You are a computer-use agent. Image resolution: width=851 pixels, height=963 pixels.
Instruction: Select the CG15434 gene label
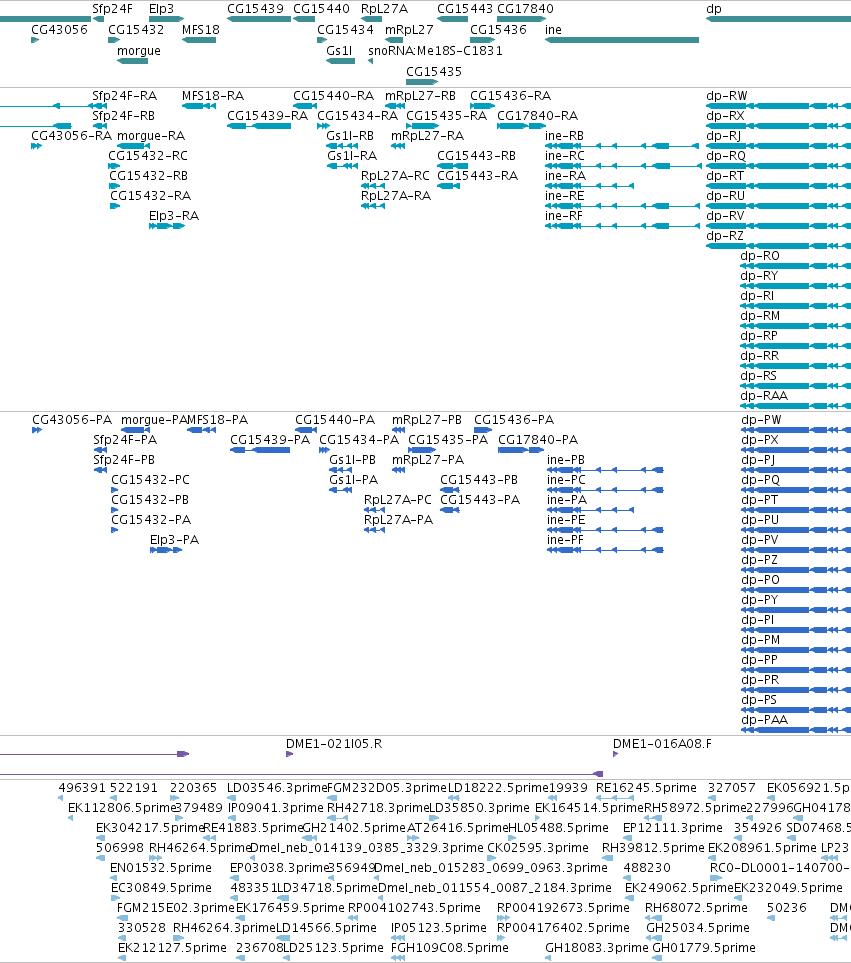tap(345, 29)
